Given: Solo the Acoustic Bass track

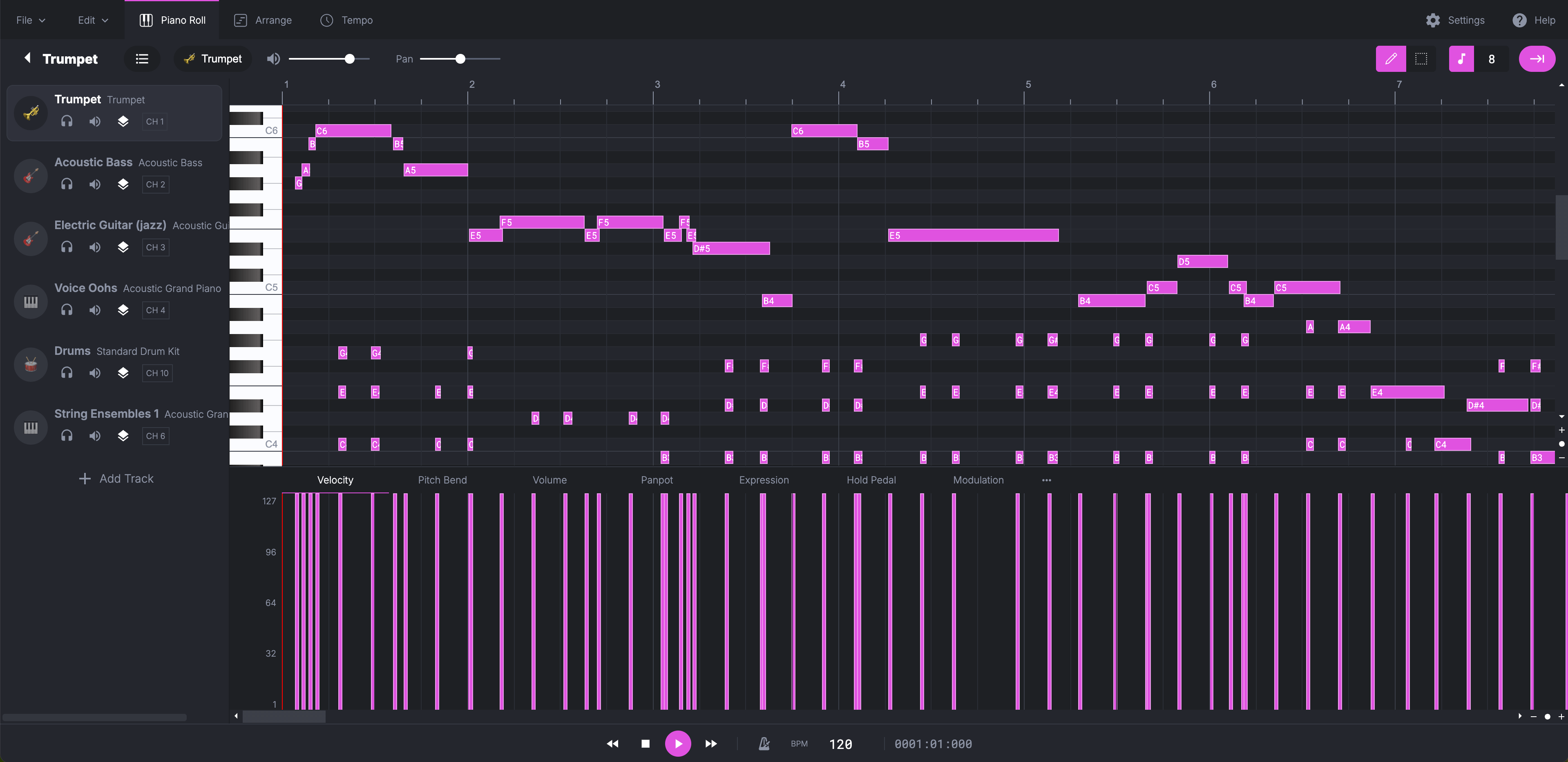Looking at the screenshot, I should 67,185.
